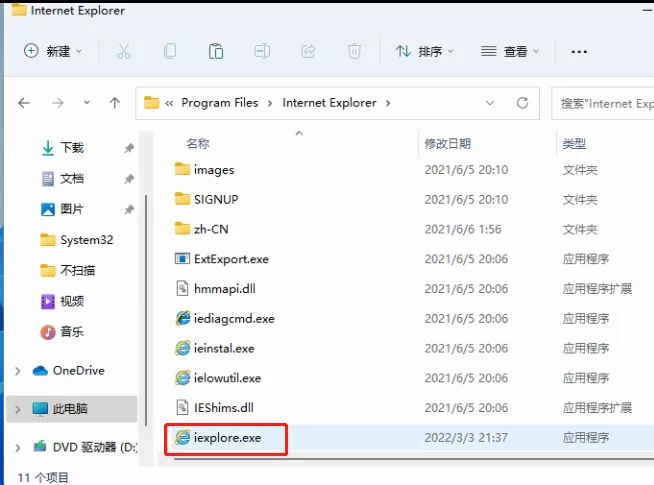Click the Copy icon in toolbar
This screenshot has height=485, width=654.
tap(170, 51)
